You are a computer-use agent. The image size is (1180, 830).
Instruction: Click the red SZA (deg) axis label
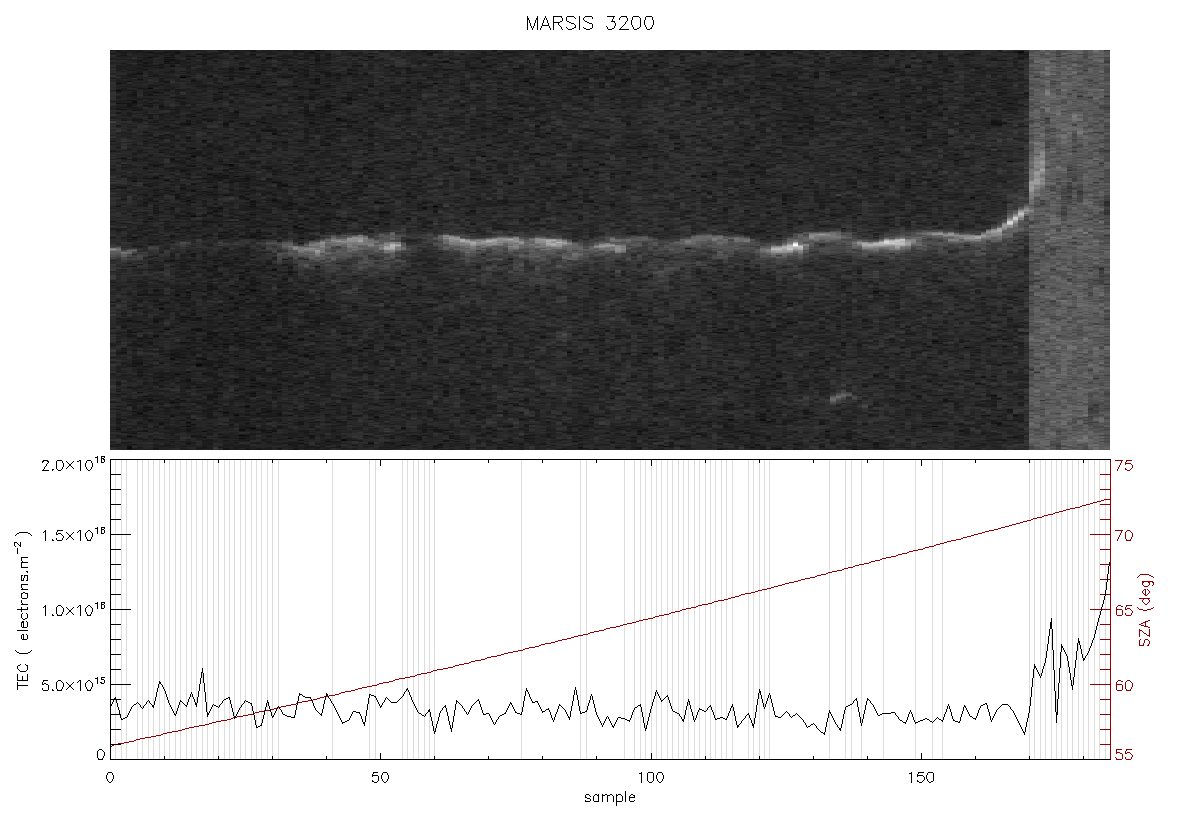[x=1145, y=610]
